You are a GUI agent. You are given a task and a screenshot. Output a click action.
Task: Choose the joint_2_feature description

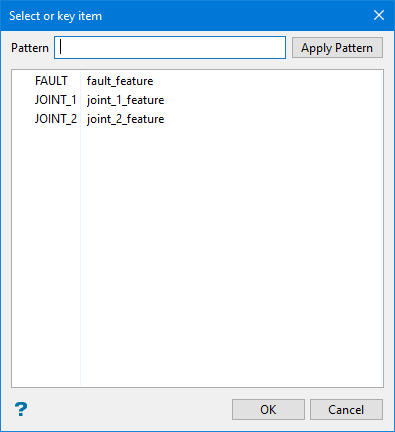[125, 119]
